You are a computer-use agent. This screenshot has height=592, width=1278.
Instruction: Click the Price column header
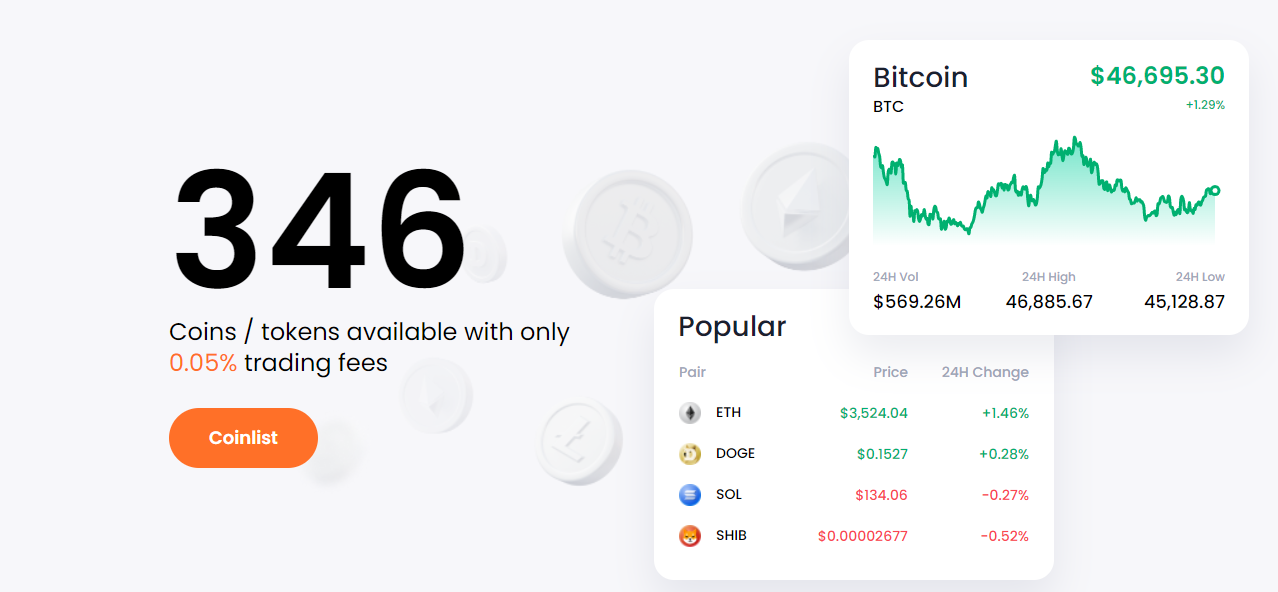[890, 372]
